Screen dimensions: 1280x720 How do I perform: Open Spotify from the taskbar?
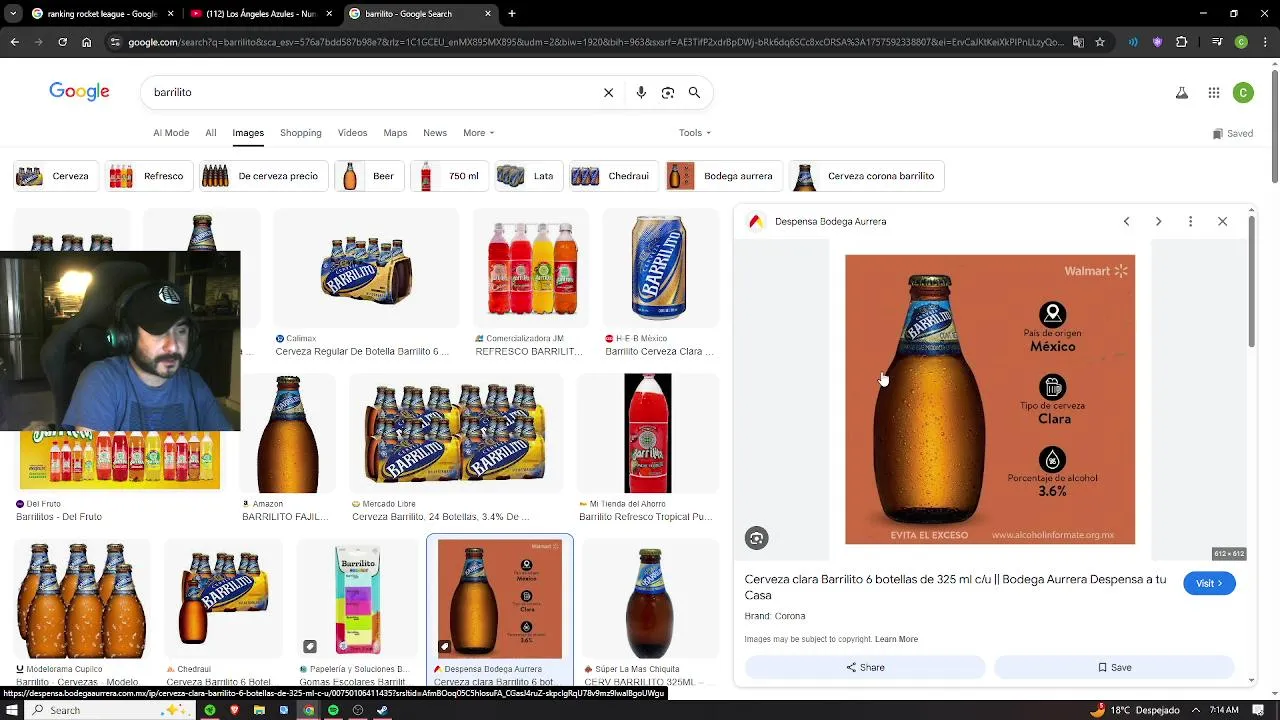[x=333, y=710]
